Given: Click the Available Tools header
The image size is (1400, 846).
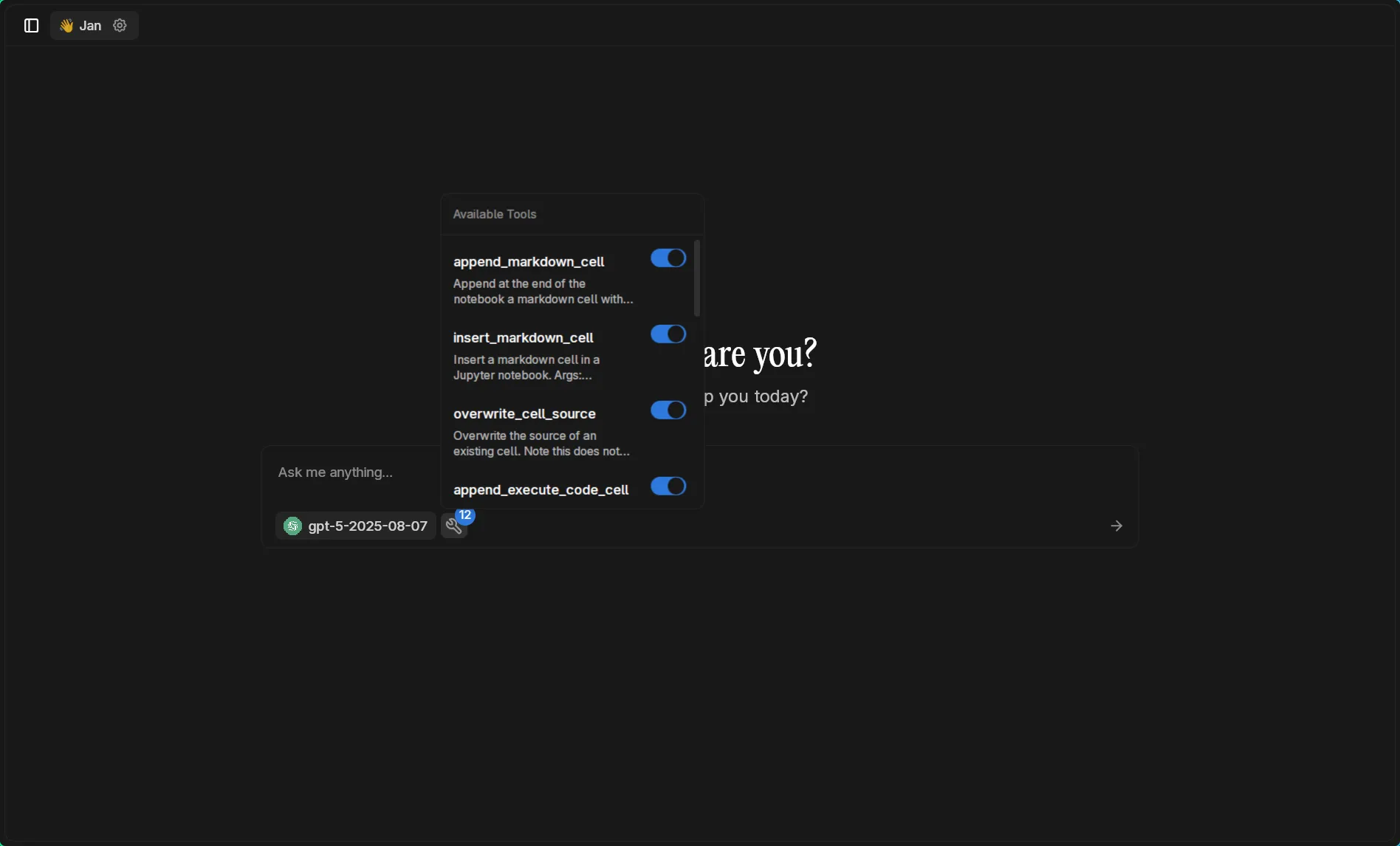Looking at the screenshot, I should point(495,215).
